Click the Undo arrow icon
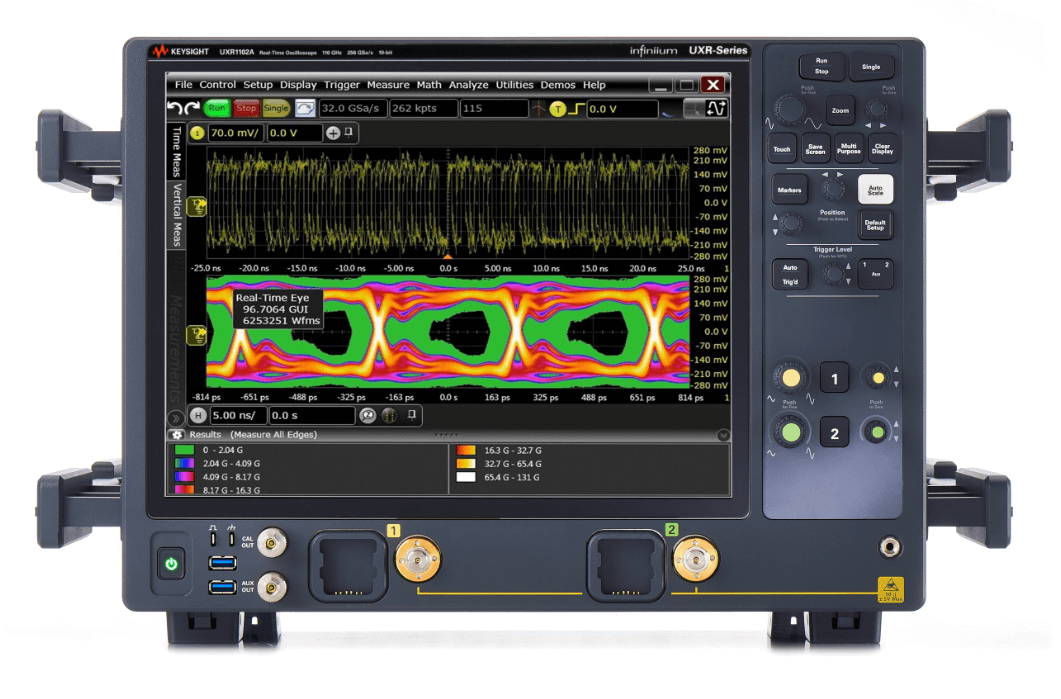Image resolution: width=1061 pixels, height=699 pixels. point(175,107)
